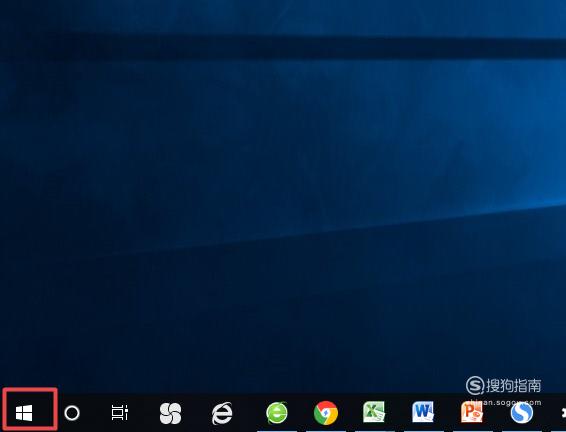Launch Google Chrome from the taskbar
Viewport: 566px width, 432px height.
tap(326, 413)
